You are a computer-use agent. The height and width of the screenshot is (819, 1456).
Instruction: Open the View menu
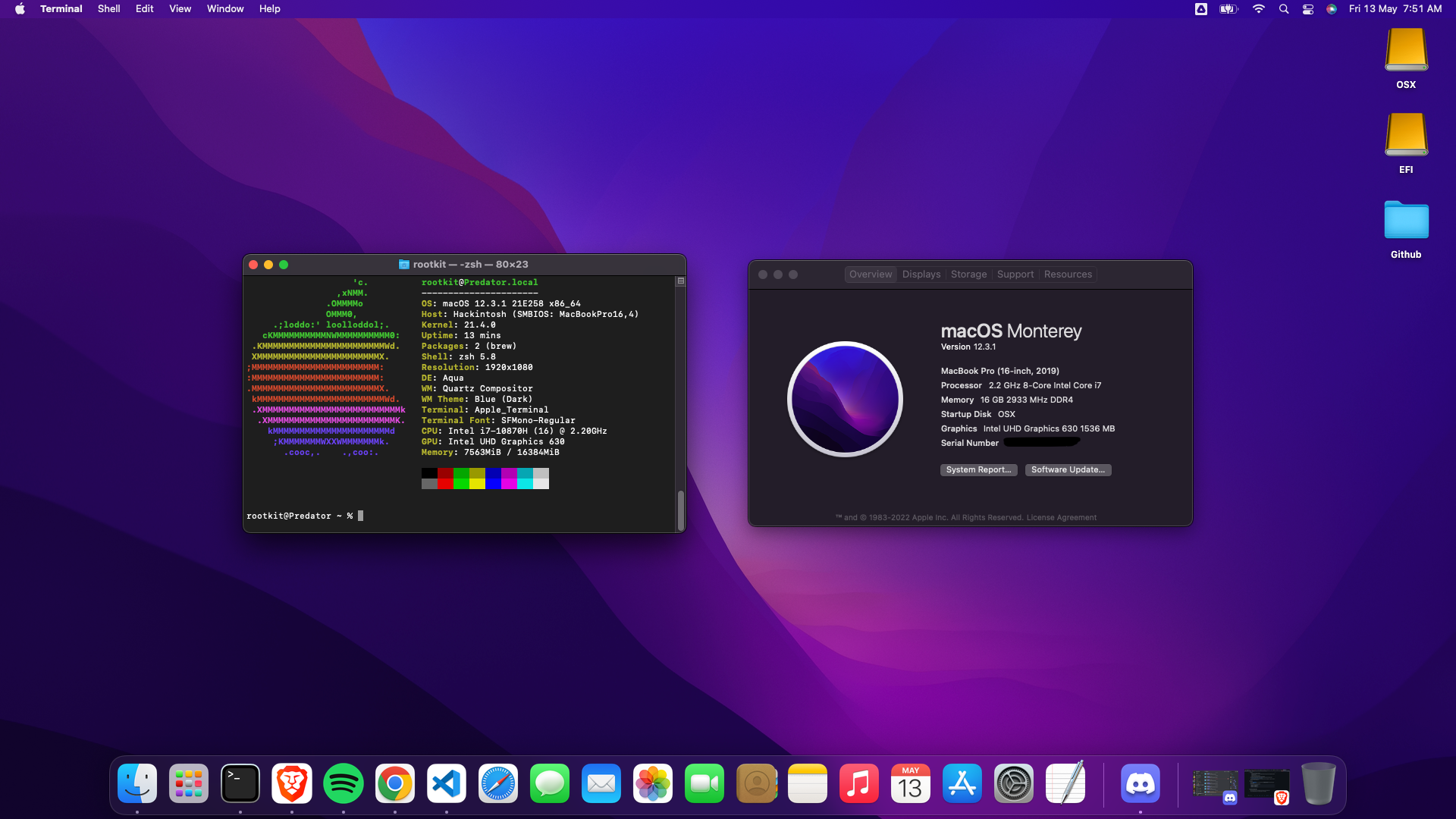180,9
